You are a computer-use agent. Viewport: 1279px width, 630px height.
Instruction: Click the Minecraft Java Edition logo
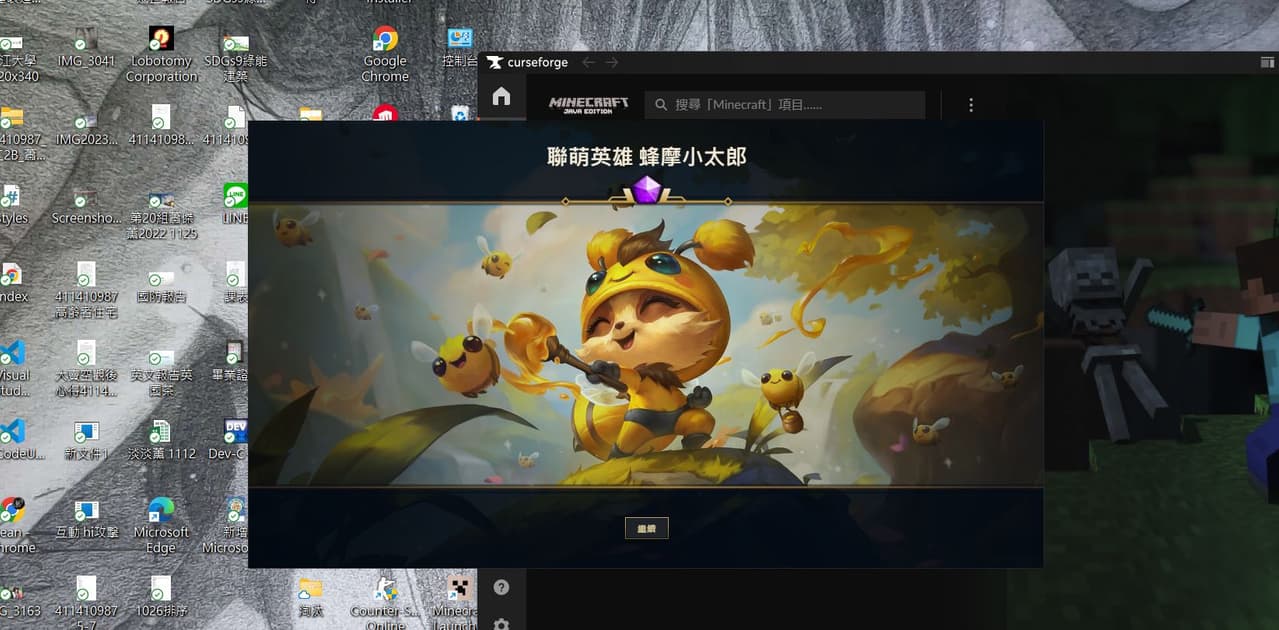(x=589, y=104)
